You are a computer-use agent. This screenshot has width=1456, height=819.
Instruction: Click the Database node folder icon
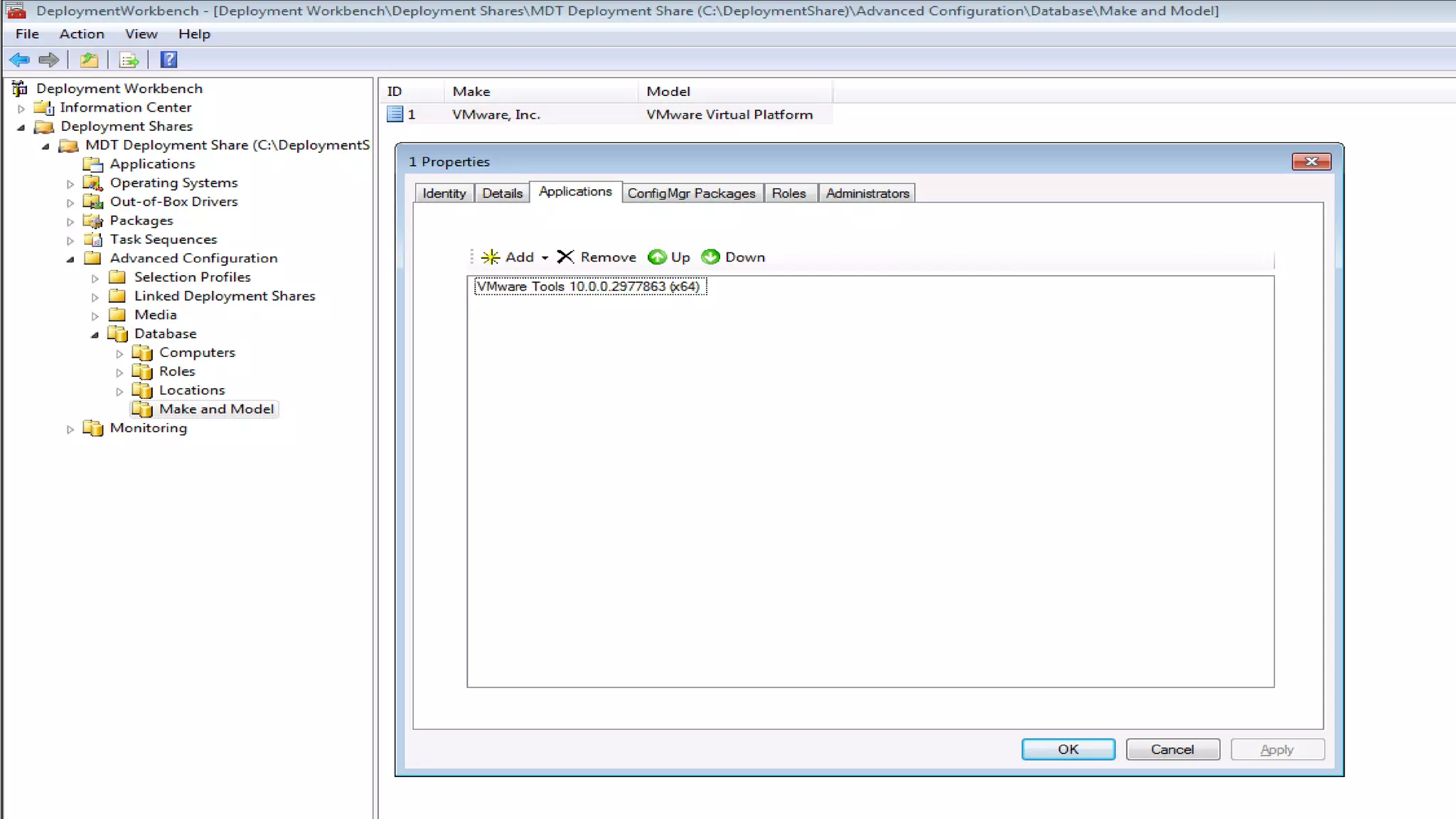click(x=117, y=333)
